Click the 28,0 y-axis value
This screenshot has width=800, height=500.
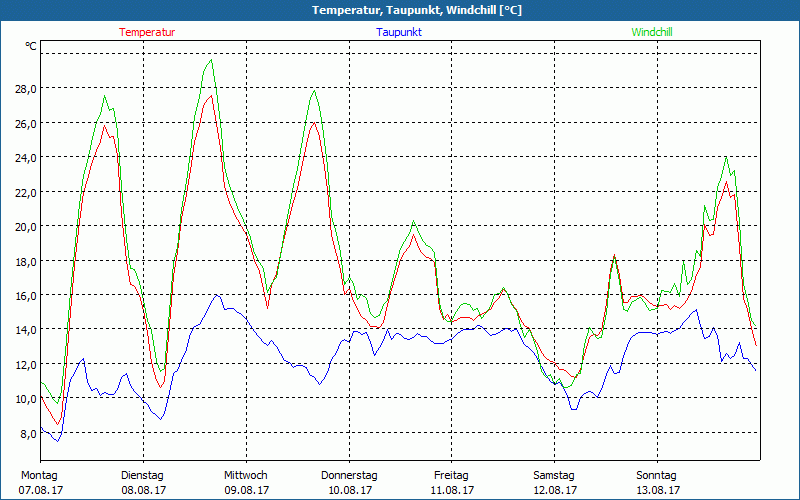tap(26, 89)
